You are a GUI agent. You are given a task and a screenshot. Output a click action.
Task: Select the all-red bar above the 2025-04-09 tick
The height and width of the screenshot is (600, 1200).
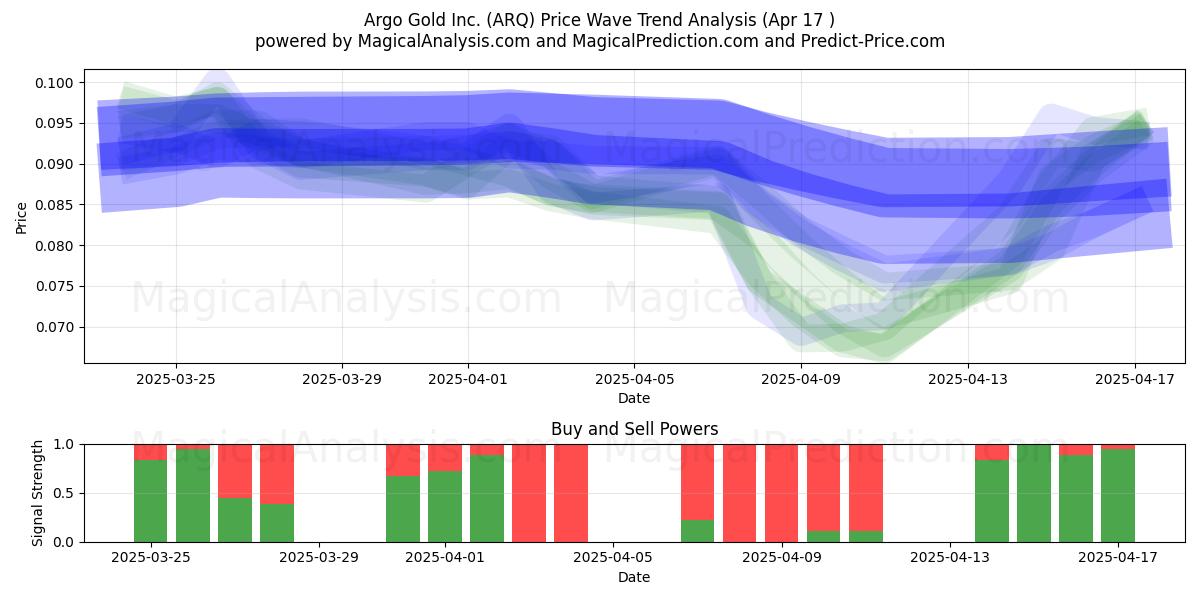pos(781,493)
